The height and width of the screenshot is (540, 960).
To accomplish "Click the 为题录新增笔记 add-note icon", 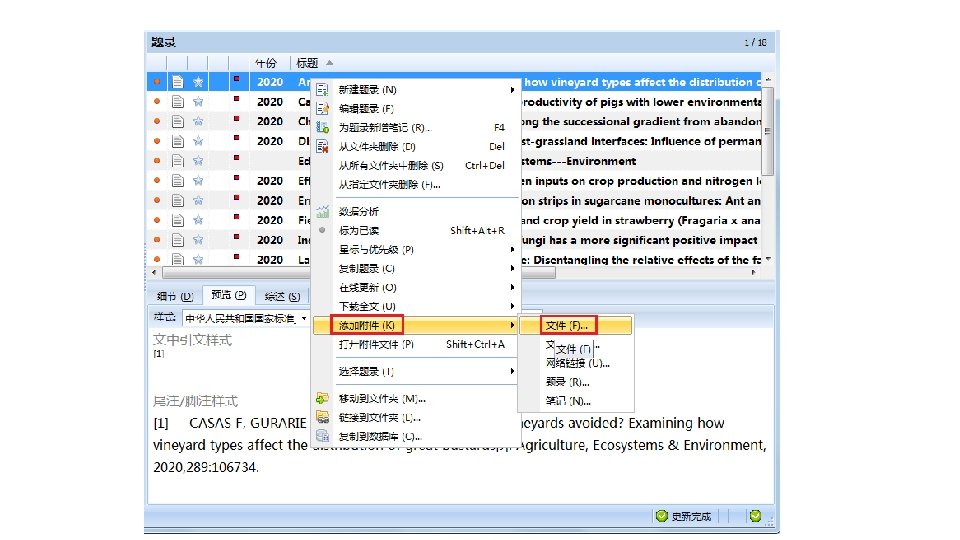I will pos(322,127).
